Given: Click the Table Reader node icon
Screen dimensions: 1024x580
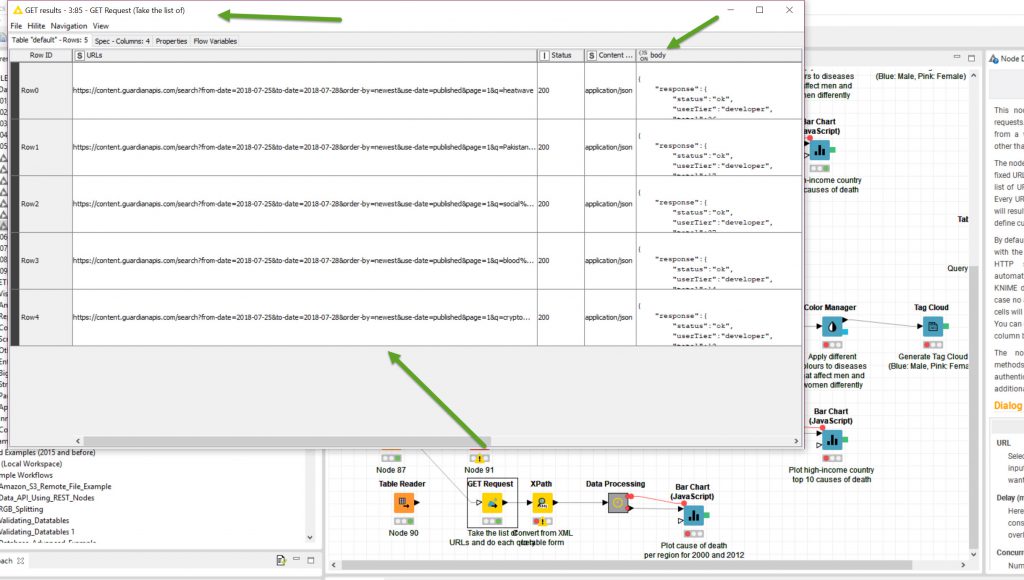Looking at the screenshot, I should (x=404, y=503).
